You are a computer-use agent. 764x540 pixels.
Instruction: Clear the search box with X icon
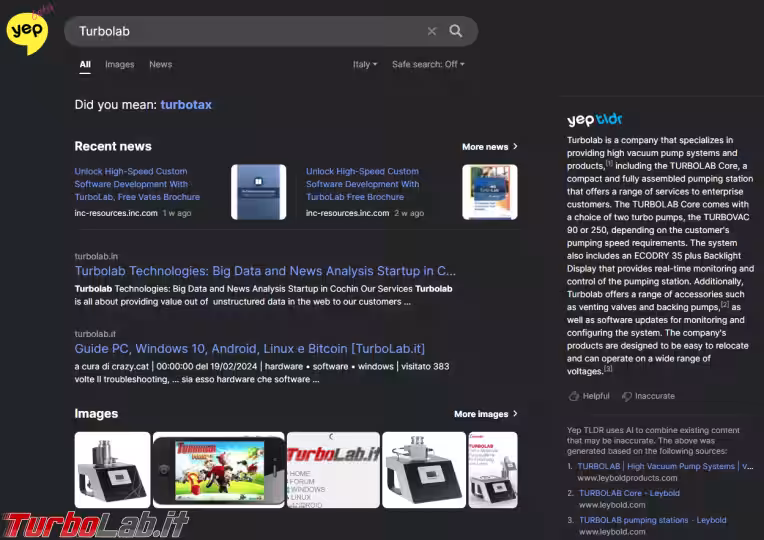coord(432,31)
